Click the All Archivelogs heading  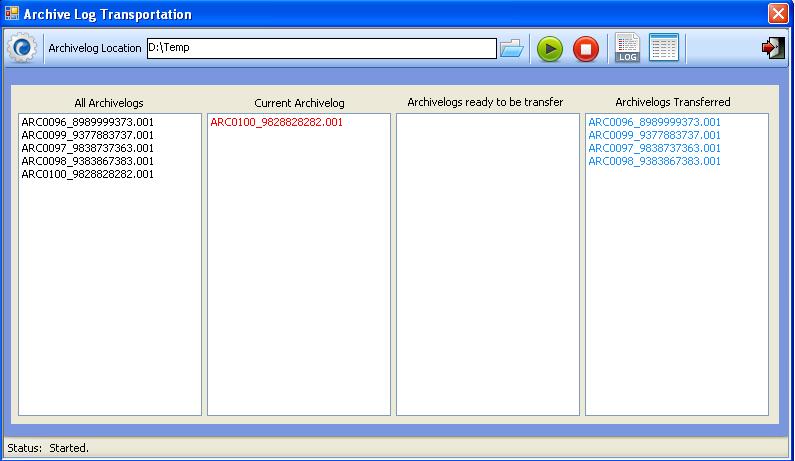coord(109,103)
